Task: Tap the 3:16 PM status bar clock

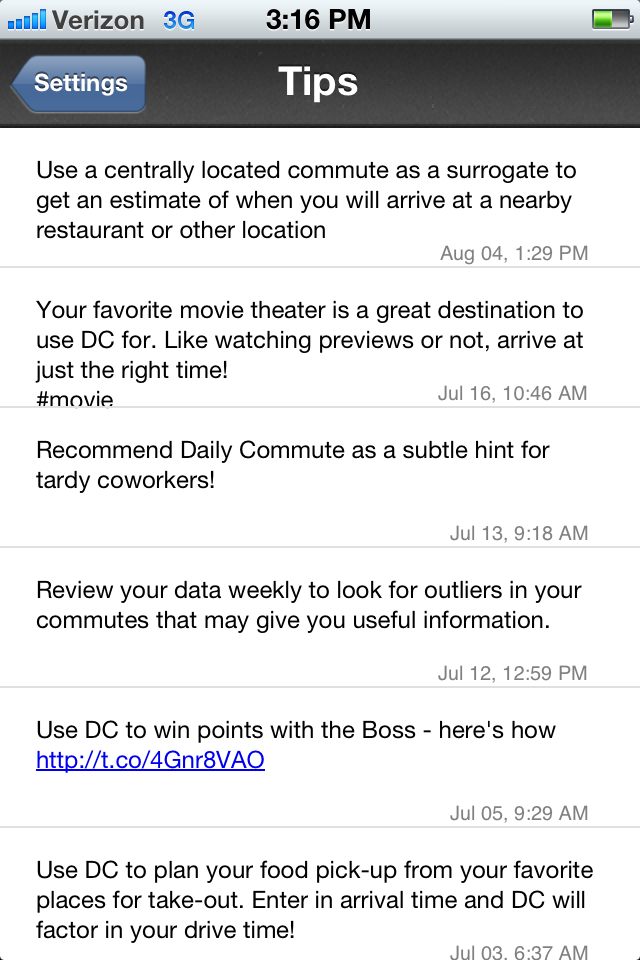Action: coord(319,19)
